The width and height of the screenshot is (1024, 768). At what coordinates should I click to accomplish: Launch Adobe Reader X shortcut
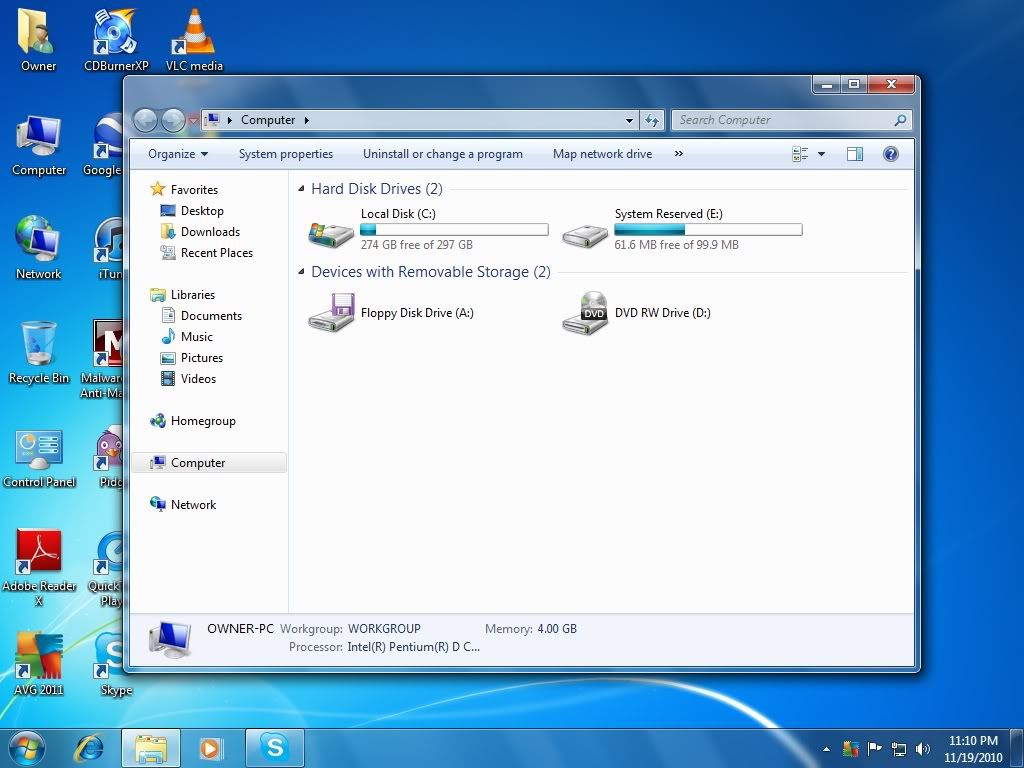[x=39, y=567]
